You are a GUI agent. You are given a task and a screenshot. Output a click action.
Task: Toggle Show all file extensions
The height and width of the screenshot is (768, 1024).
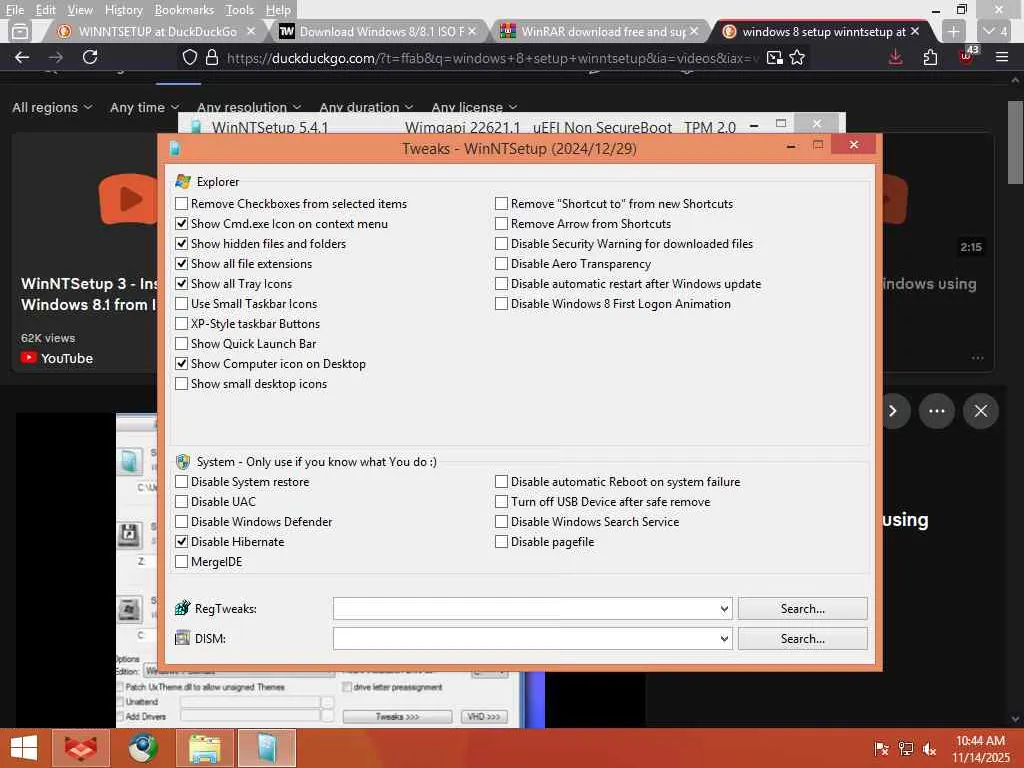pos(182,264)
